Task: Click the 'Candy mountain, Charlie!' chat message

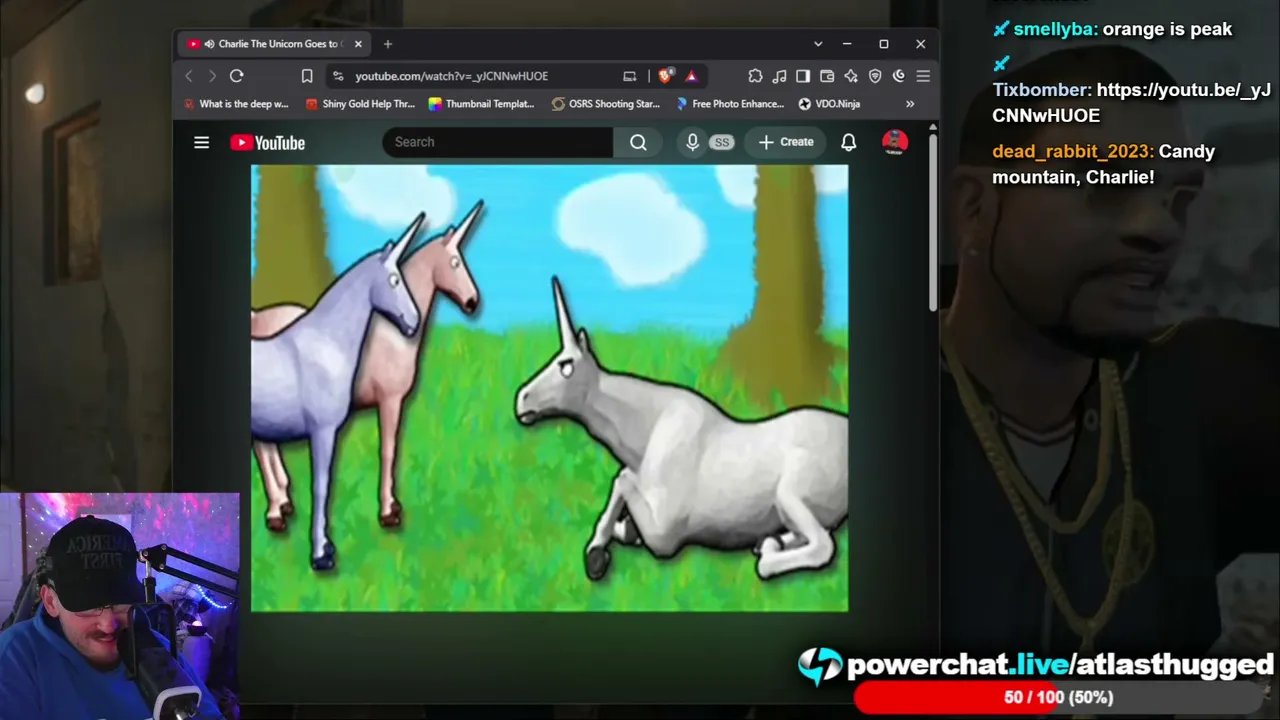Action: (x=1104, y=165)
